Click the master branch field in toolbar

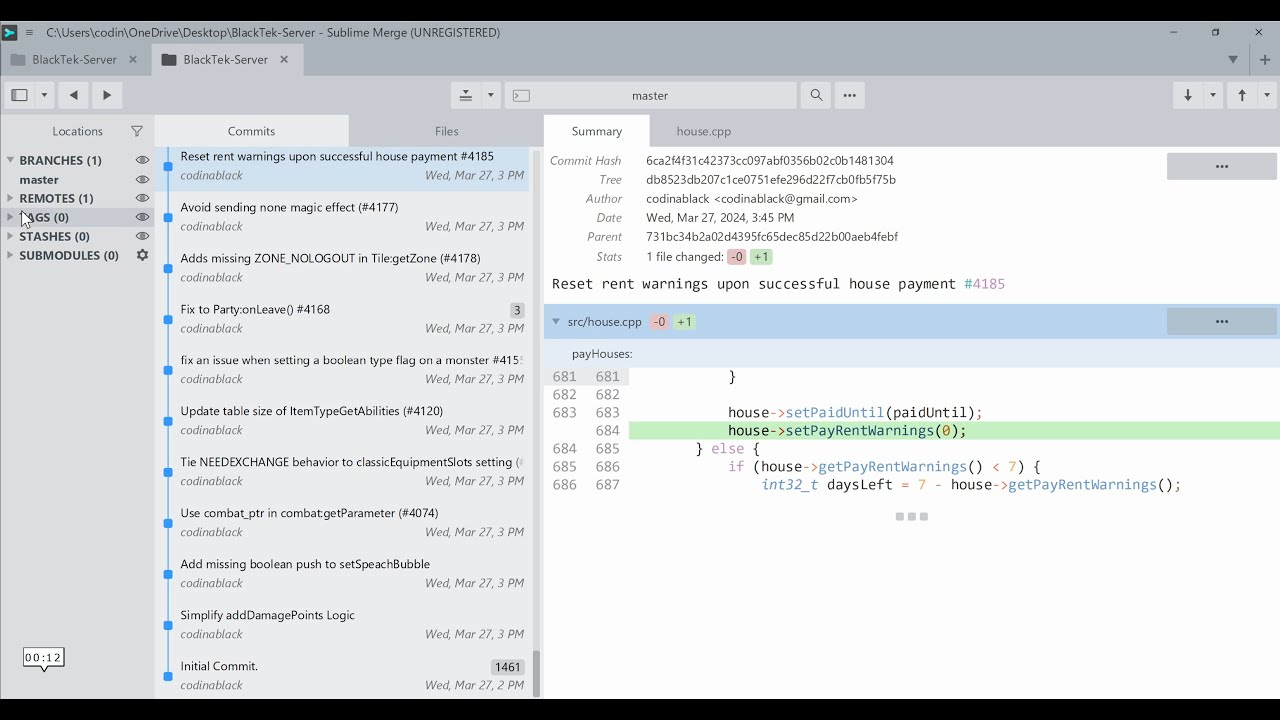(650, 95)
